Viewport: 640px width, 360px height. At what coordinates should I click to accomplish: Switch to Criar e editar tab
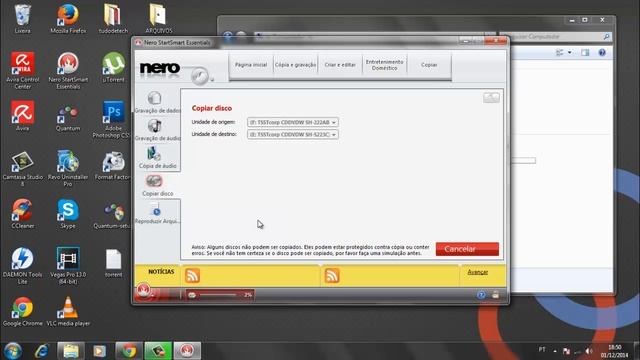tap(340, 65)
